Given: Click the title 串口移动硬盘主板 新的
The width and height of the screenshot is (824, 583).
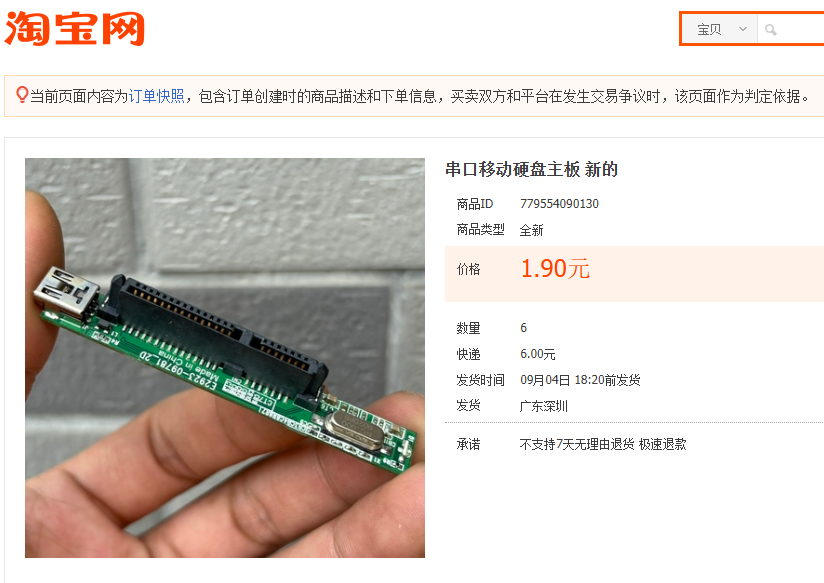Looking at the screenshot, I should coord(531,169).
